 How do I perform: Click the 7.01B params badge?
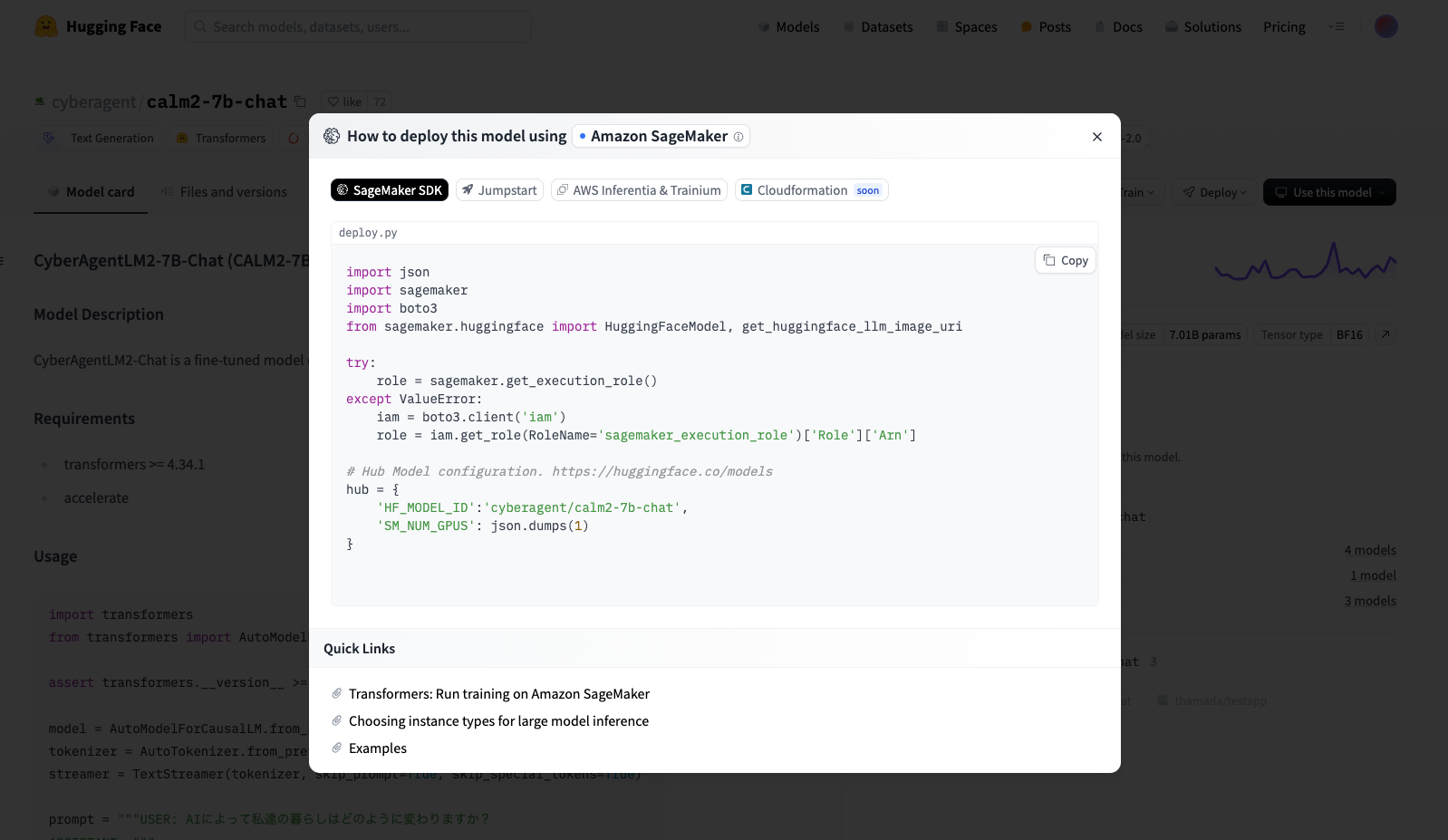coord(1205,335)
